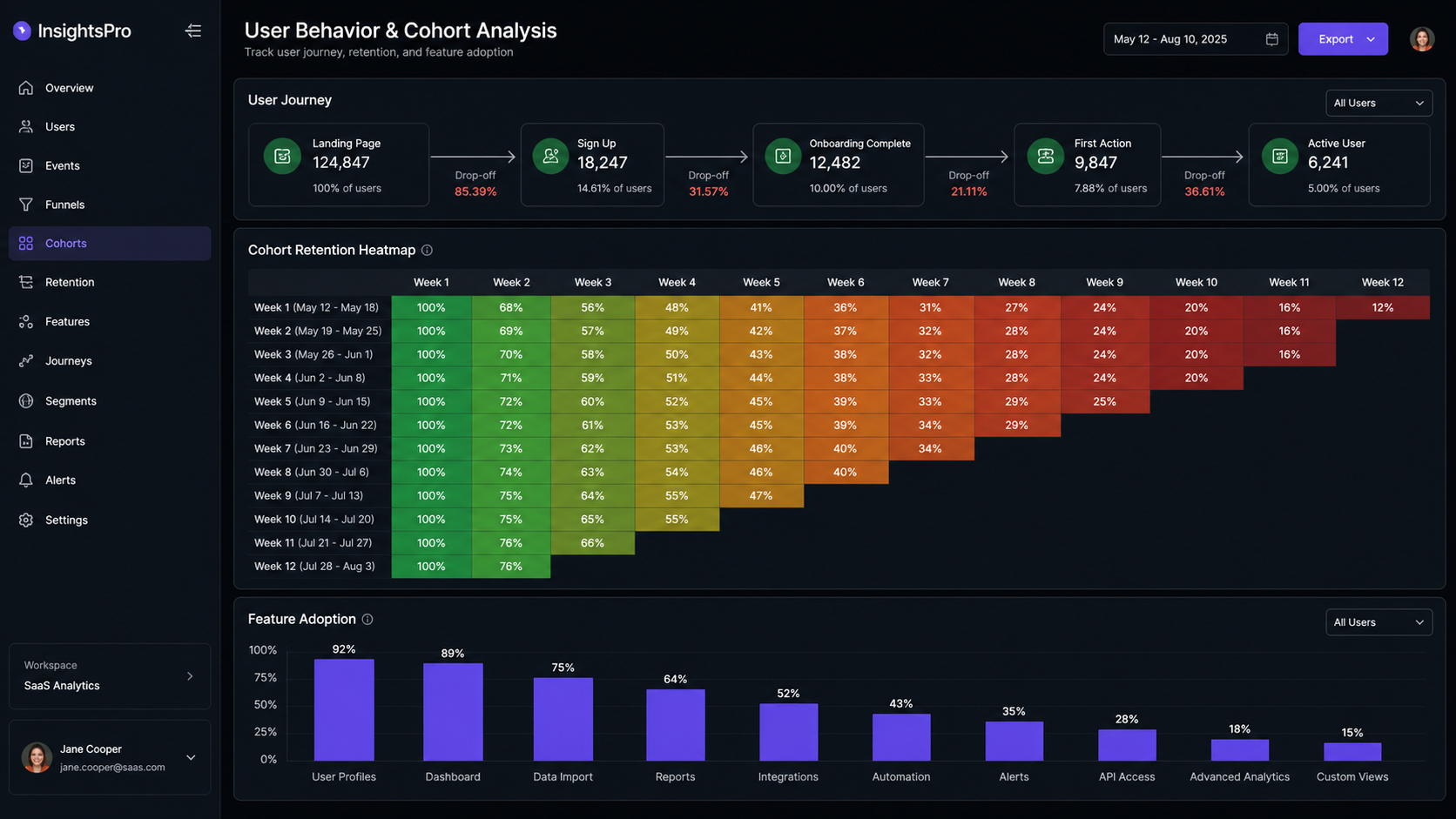Screen dimensions: 1456x819
Task: Click the First Action stage icon
Action: click(x=1045, y=156)
